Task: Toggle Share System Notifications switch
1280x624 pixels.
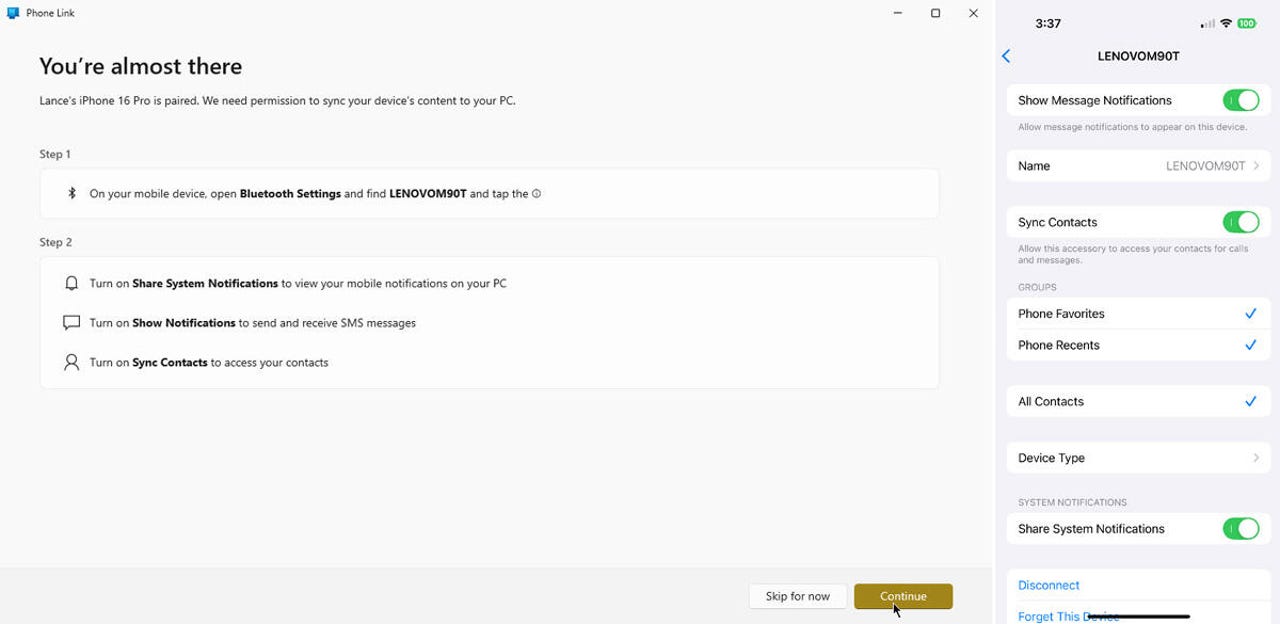Action: click(x=1241, y=528)
